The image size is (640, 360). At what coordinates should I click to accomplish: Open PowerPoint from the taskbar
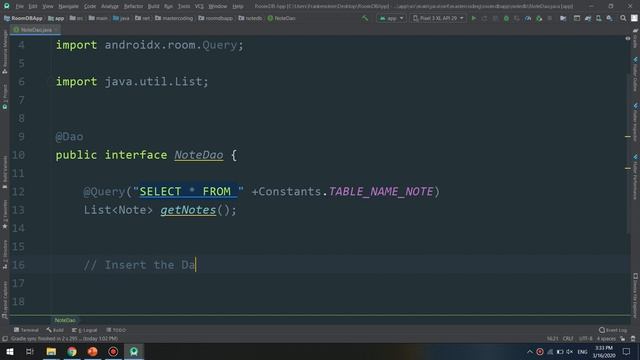pyautogui.click(x=93, y=351)
